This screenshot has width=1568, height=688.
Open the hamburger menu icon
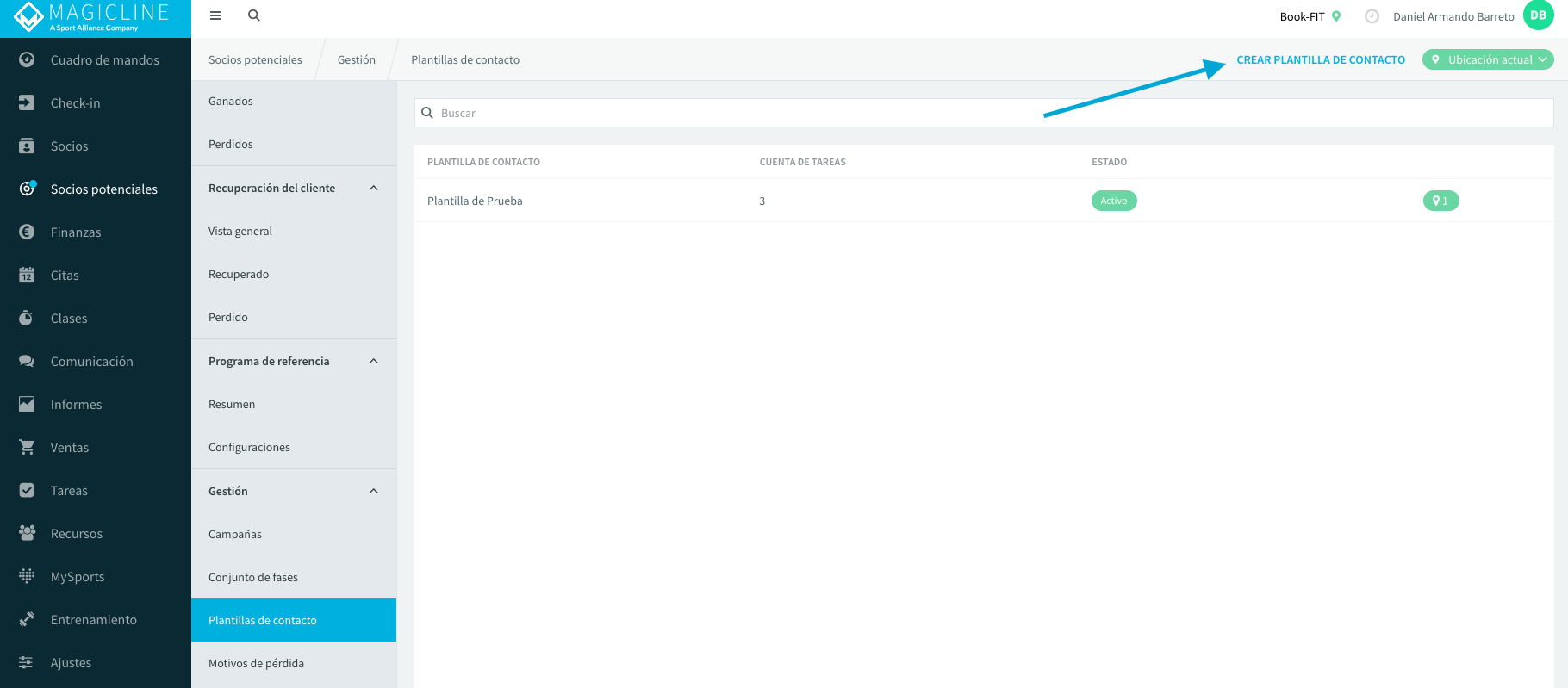215,15
